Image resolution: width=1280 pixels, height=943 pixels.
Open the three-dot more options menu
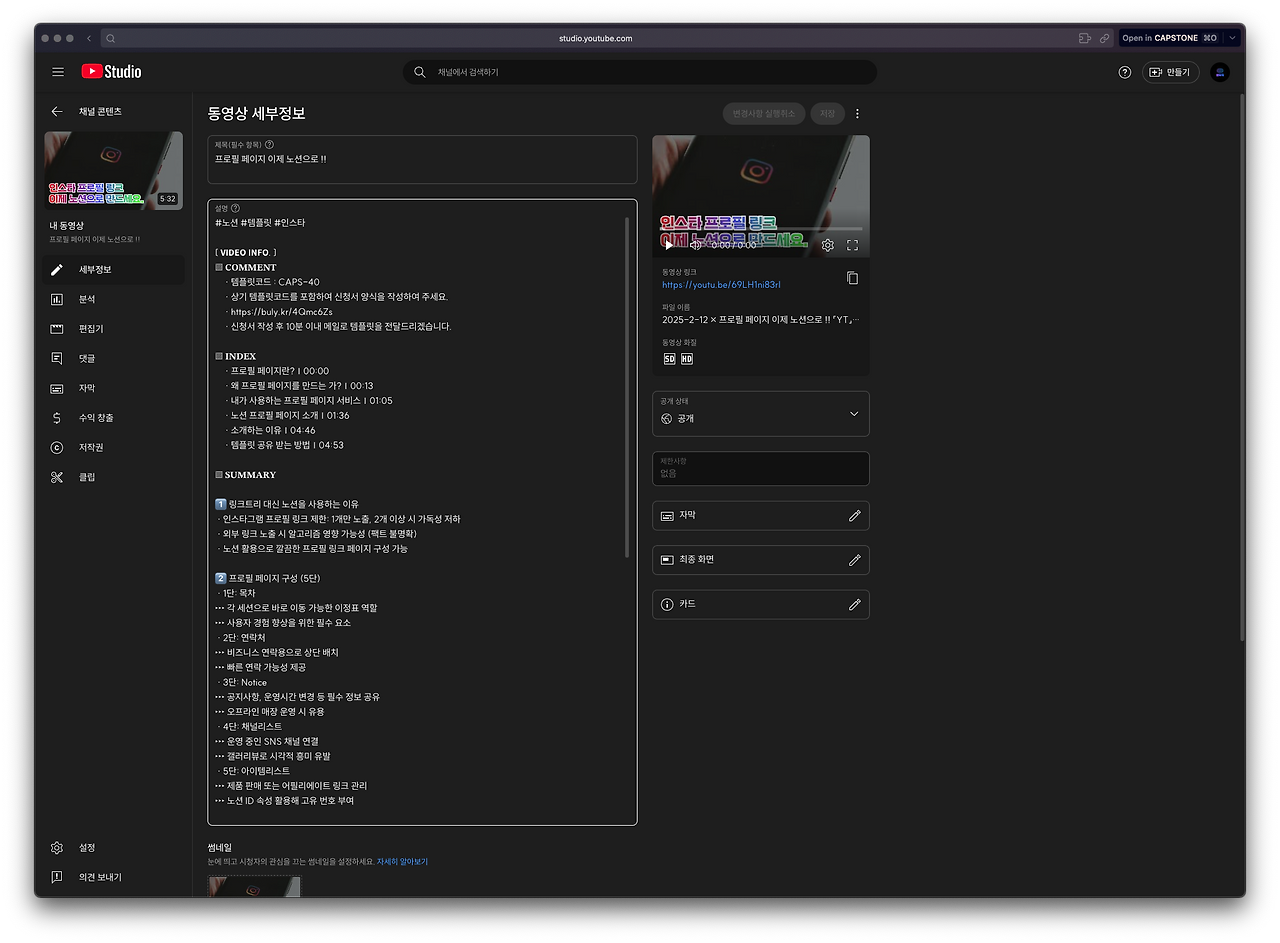coord(857,114)
